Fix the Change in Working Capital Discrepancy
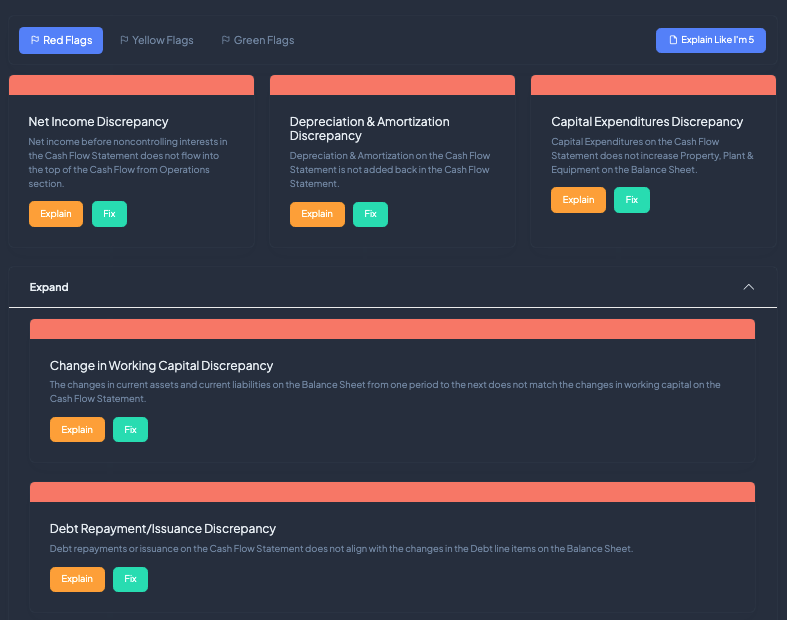 tap(130, 430)
